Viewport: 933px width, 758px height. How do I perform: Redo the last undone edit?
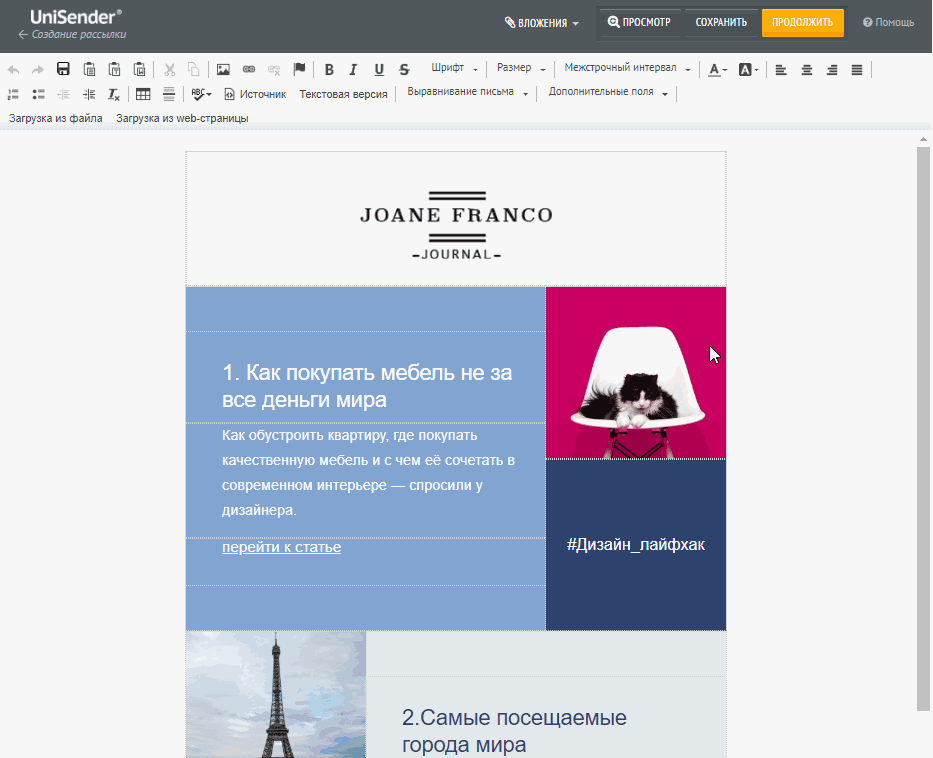[x=37, y=70]
